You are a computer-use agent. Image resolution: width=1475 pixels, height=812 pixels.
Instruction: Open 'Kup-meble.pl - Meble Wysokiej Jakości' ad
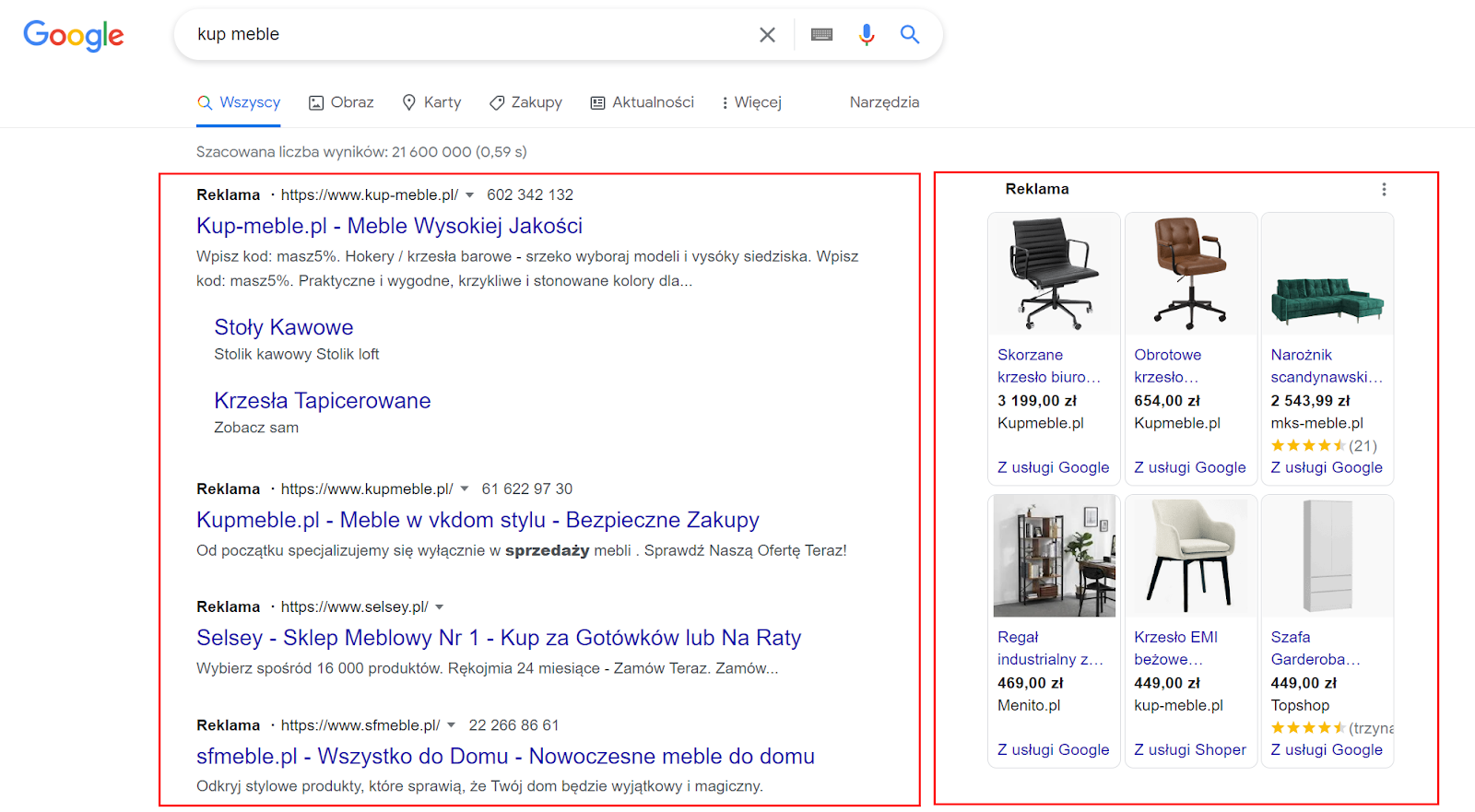(389, 226)
